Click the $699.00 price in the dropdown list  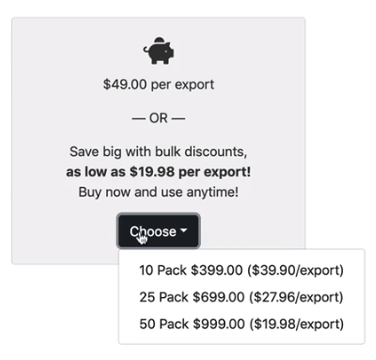tap(218, 297)
